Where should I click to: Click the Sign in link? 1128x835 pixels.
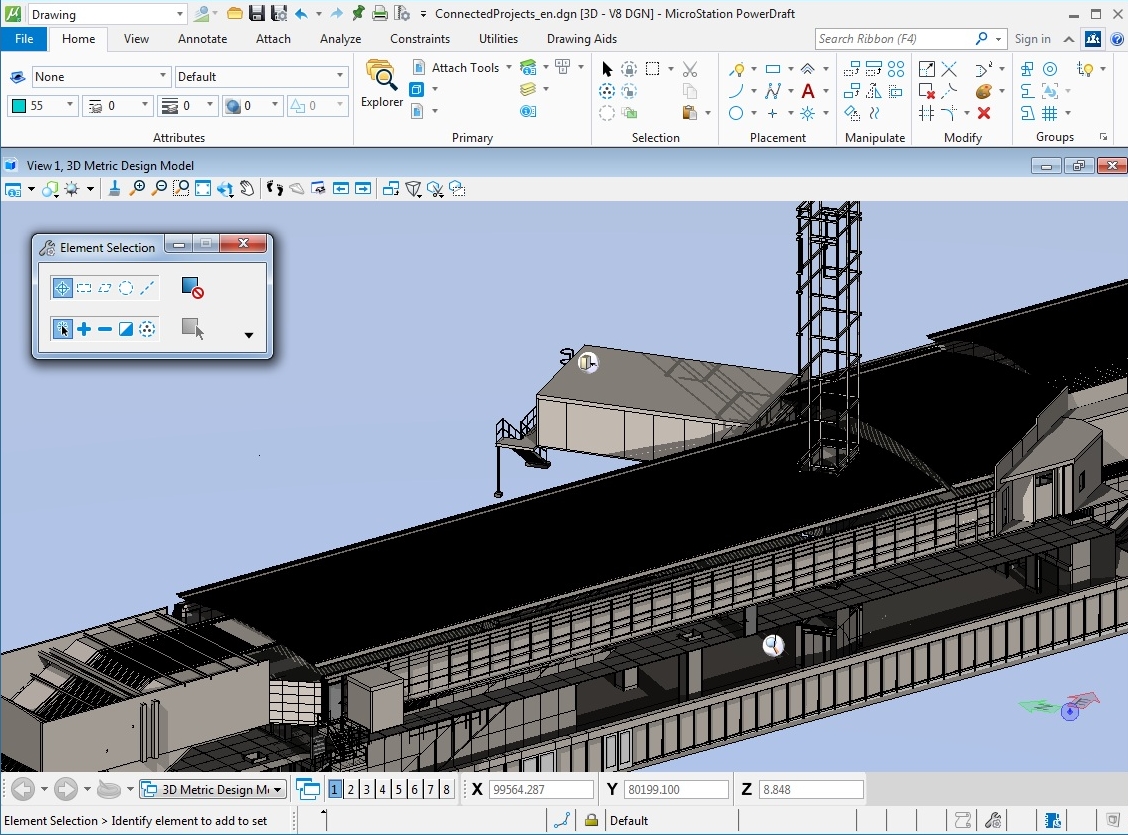(1032, 39)
